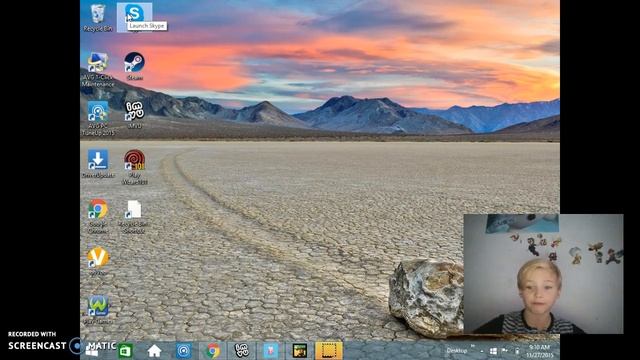Open the dark game icon in taskbar

pyautogui.click(x=300, y=351)
